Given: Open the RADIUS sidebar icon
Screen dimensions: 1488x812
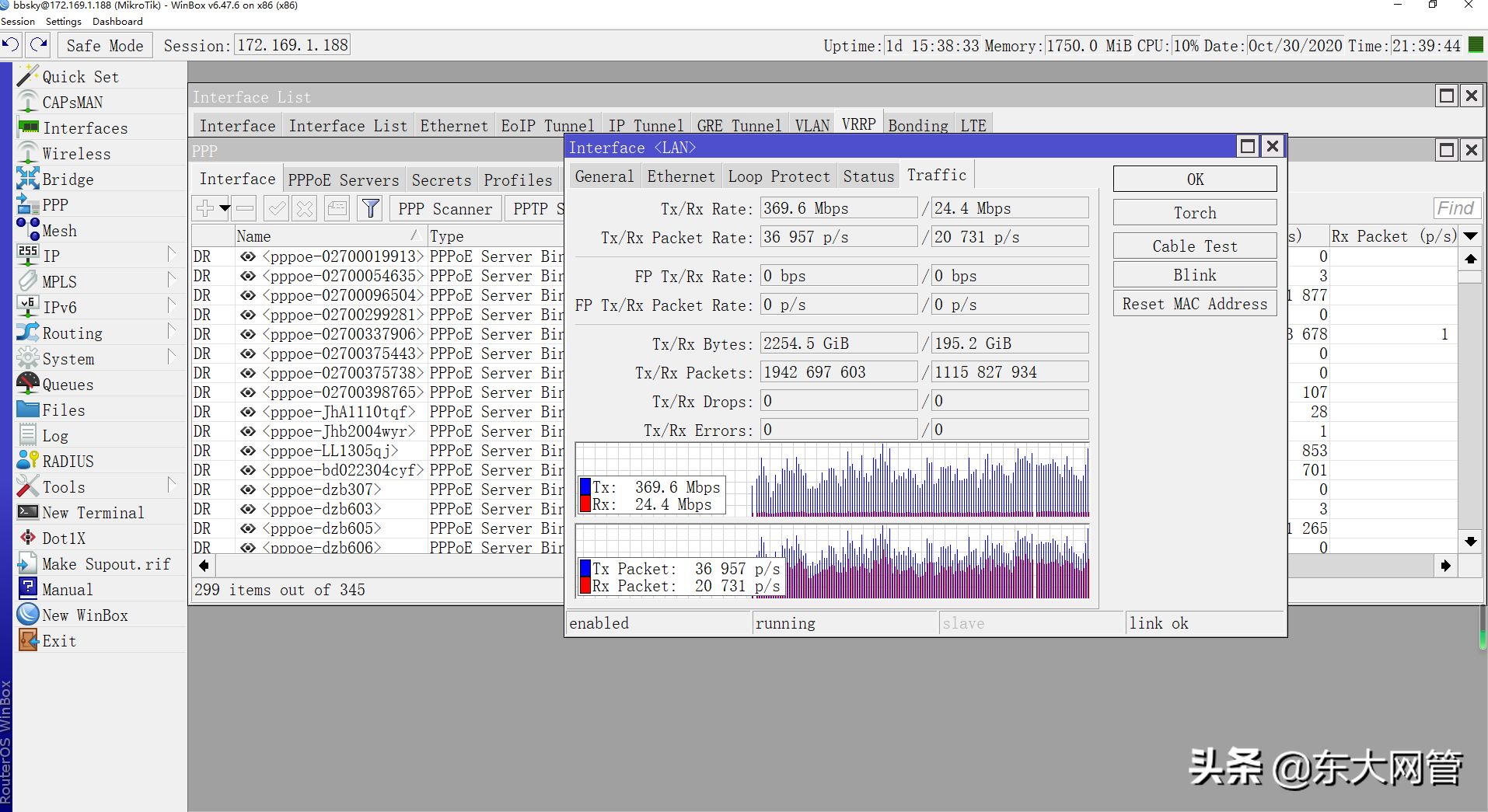Looking at the screenshot, I should (28, 461).
